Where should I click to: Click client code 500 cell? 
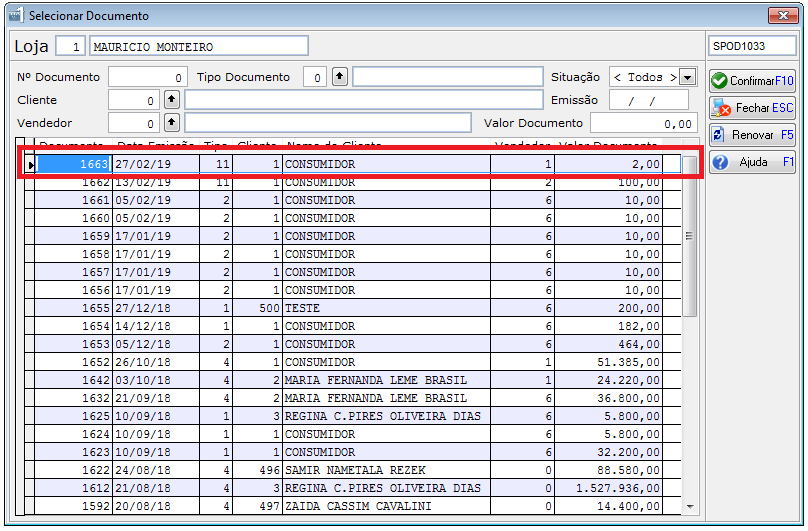257,308
